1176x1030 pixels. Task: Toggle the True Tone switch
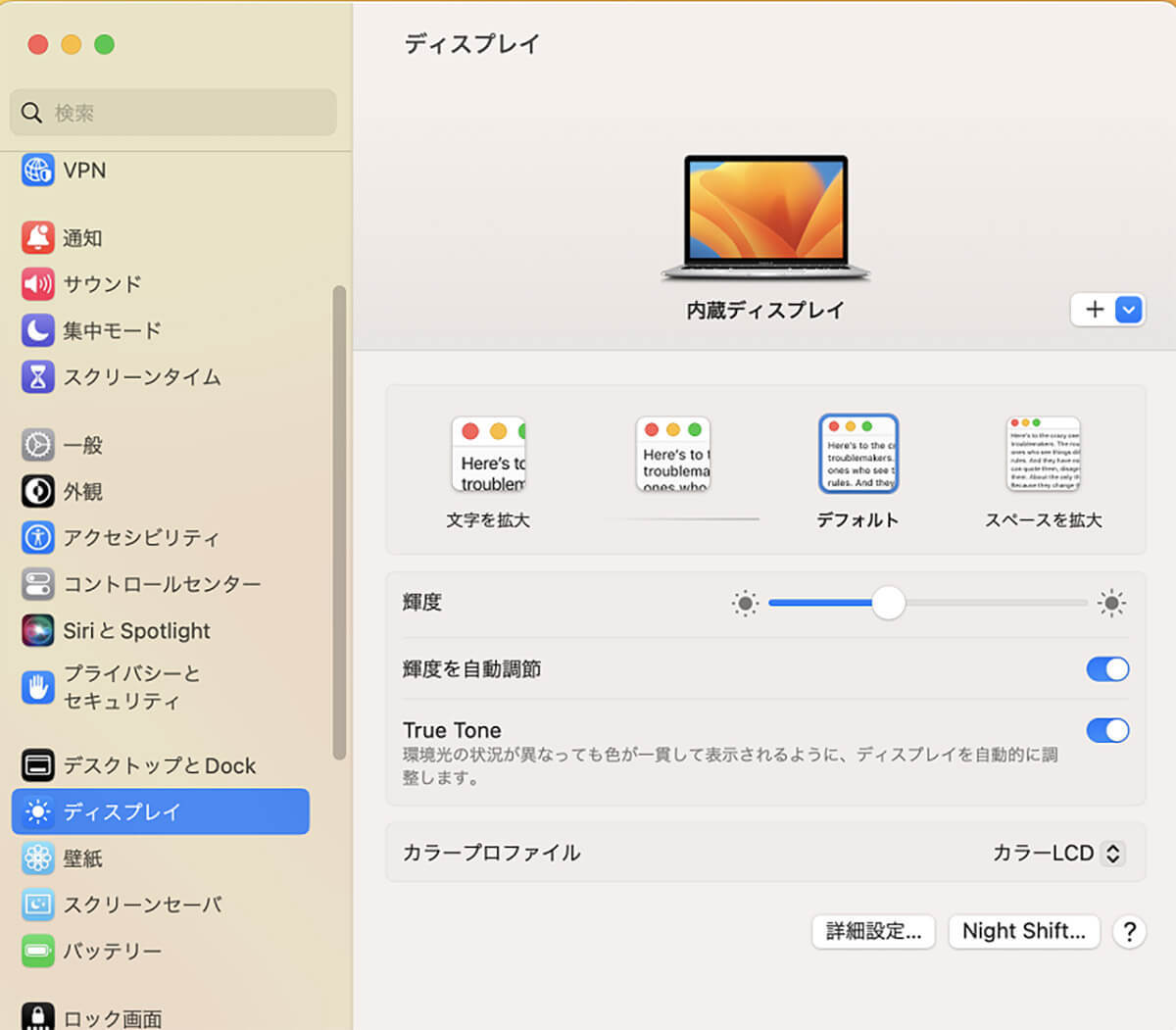pyautogui.click(x=1107, y=730)
